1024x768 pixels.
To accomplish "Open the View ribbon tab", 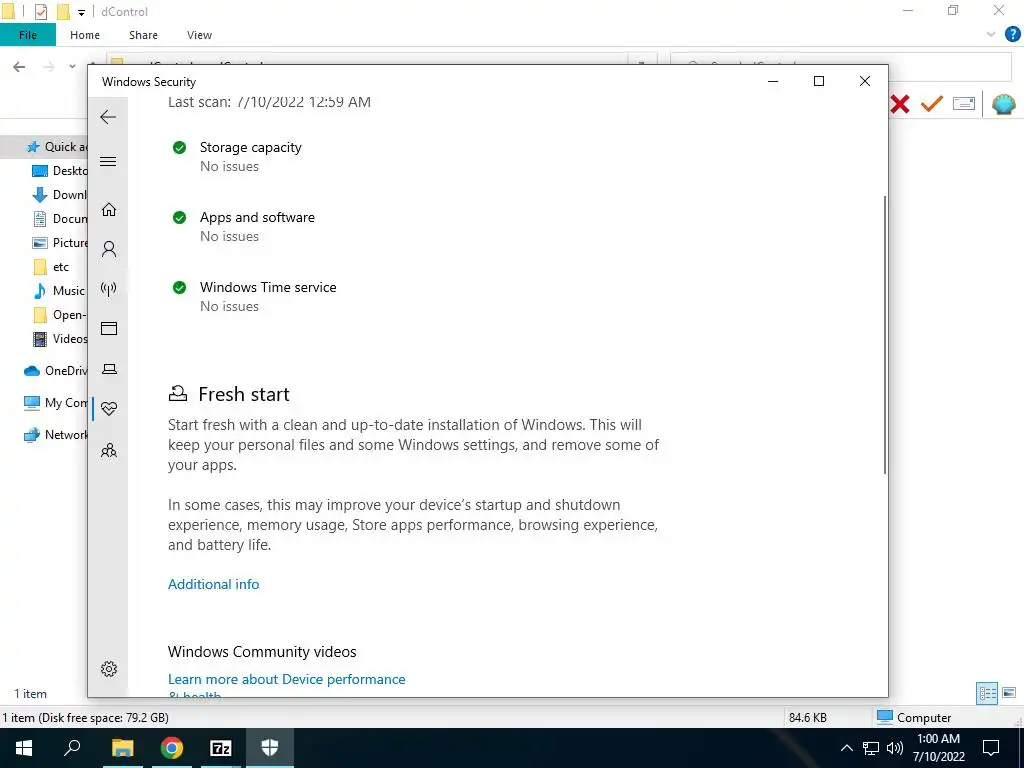I will click(x=199, y=35).
